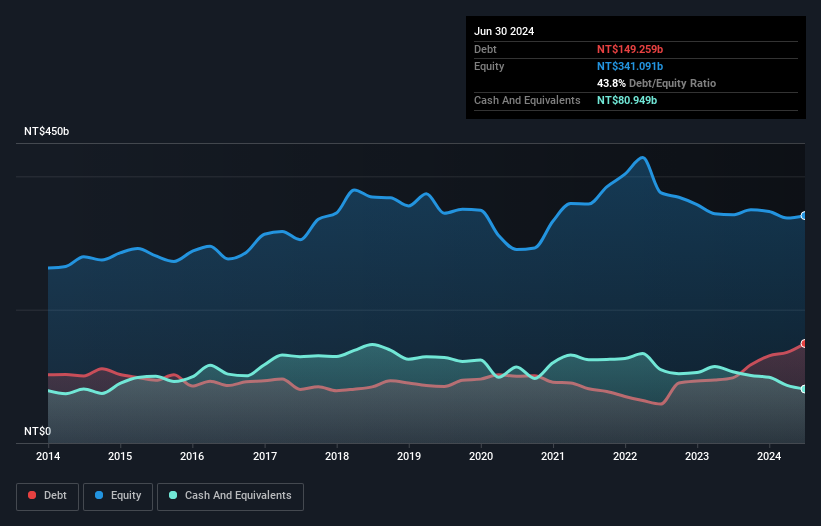The width and height of the screenshot is (821, 526).
Task: Click the teal Cash endpoint marker
Action: pos(804,389)
